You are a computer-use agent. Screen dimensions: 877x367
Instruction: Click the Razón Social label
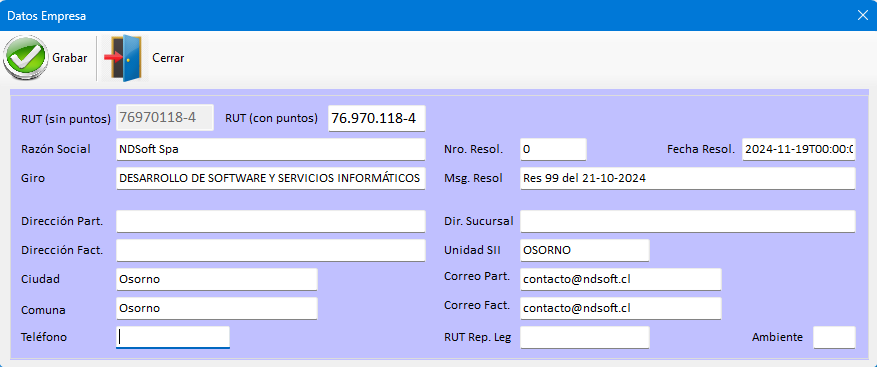click(x=56, y=149)
